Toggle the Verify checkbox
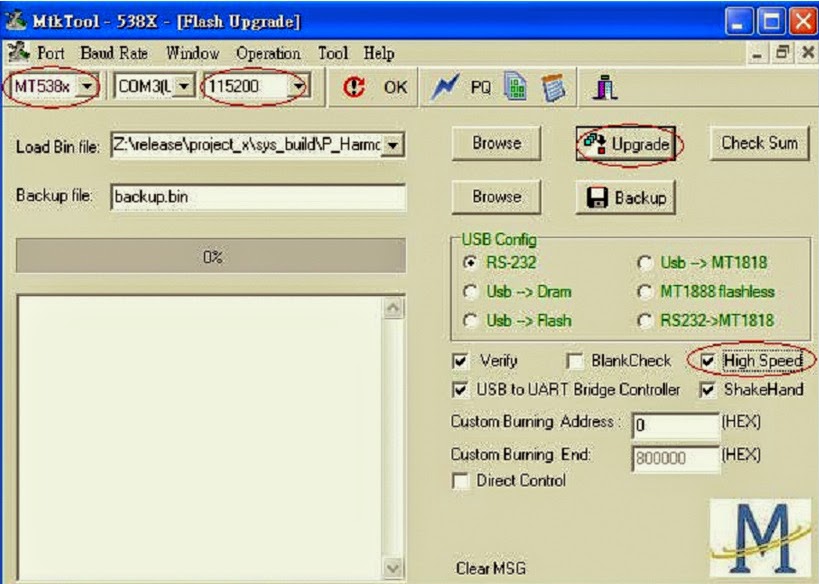 (460, 361)
